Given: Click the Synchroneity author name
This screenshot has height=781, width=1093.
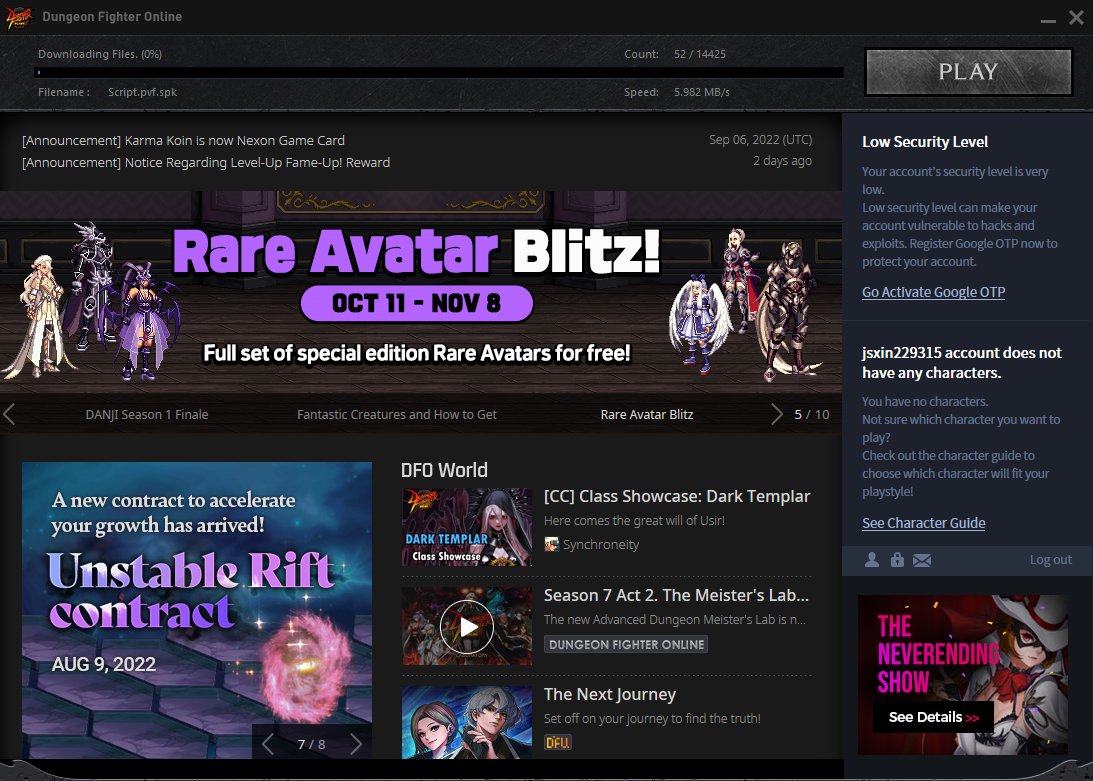Looking at the screenshot, I should [x=601, y=545].
